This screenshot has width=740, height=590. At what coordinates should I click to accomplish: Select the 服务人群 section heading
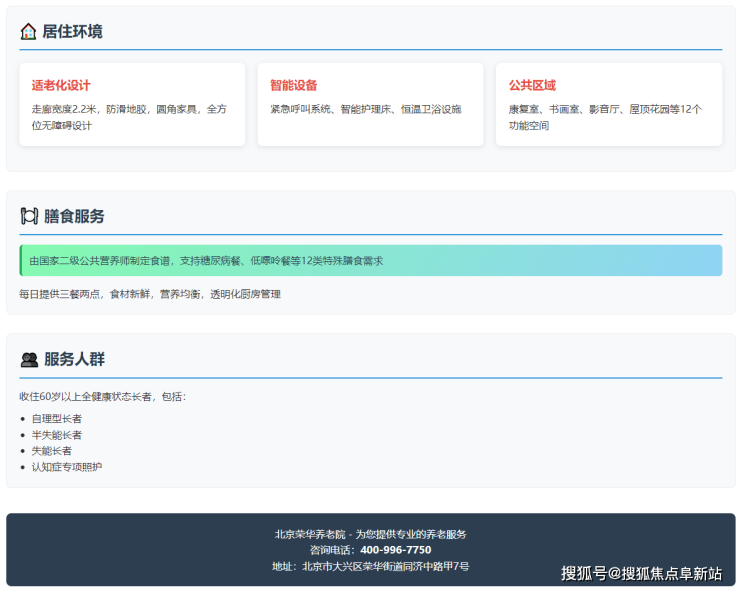(x=74, y=359)
